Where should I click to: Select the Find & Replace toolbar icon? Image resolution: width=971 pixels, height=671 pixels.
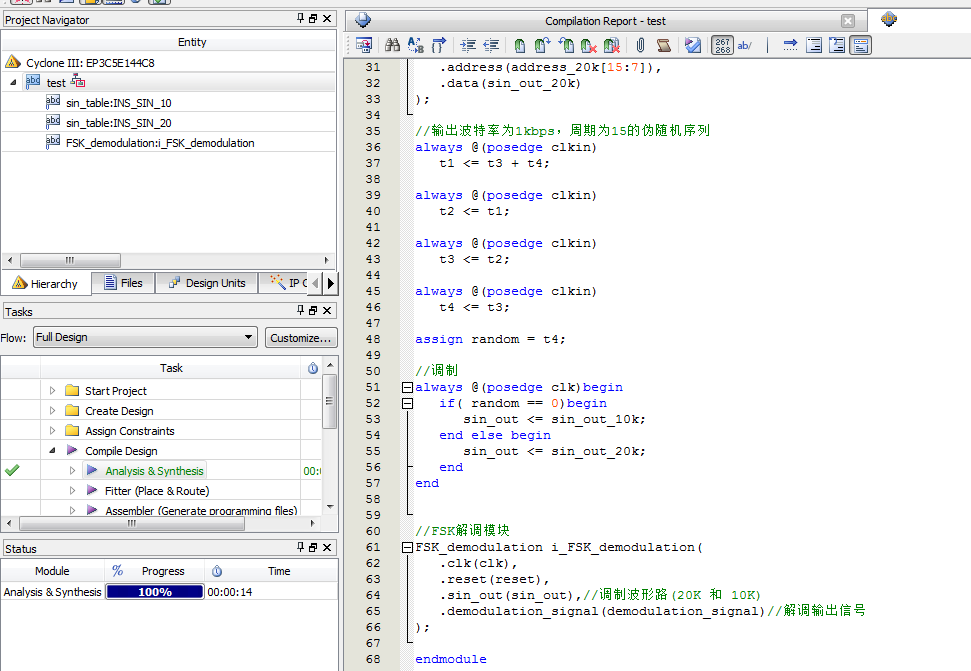(414, 45)
